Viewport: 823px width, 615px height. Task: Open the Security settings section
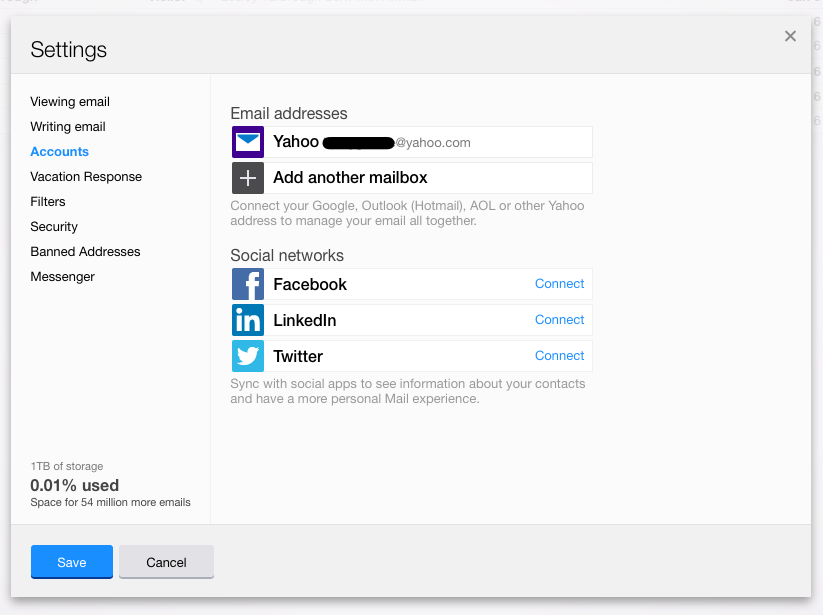click(x=54, y=227)
